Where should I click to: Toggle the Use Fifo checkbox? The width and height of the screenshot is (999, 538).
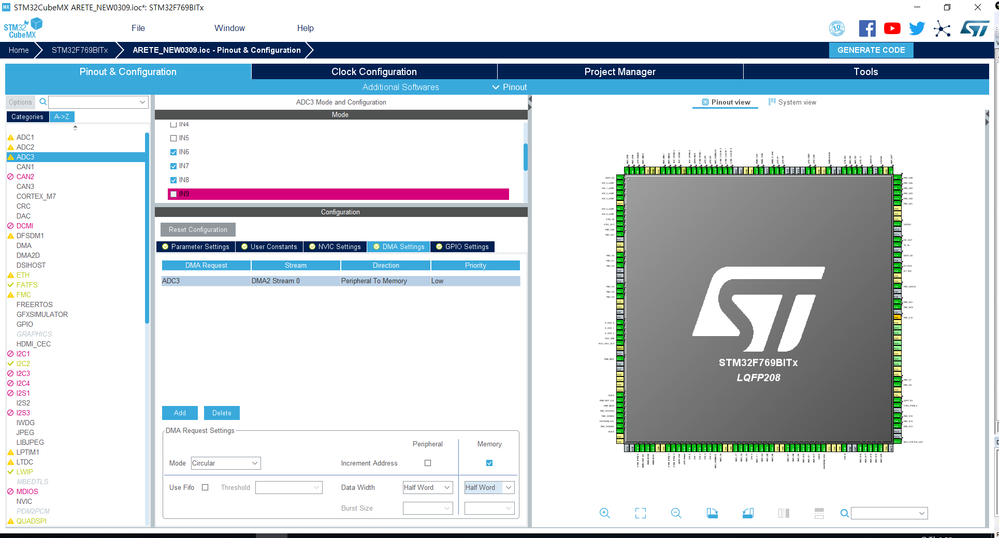pyautogui.click(x=205, y=487)
